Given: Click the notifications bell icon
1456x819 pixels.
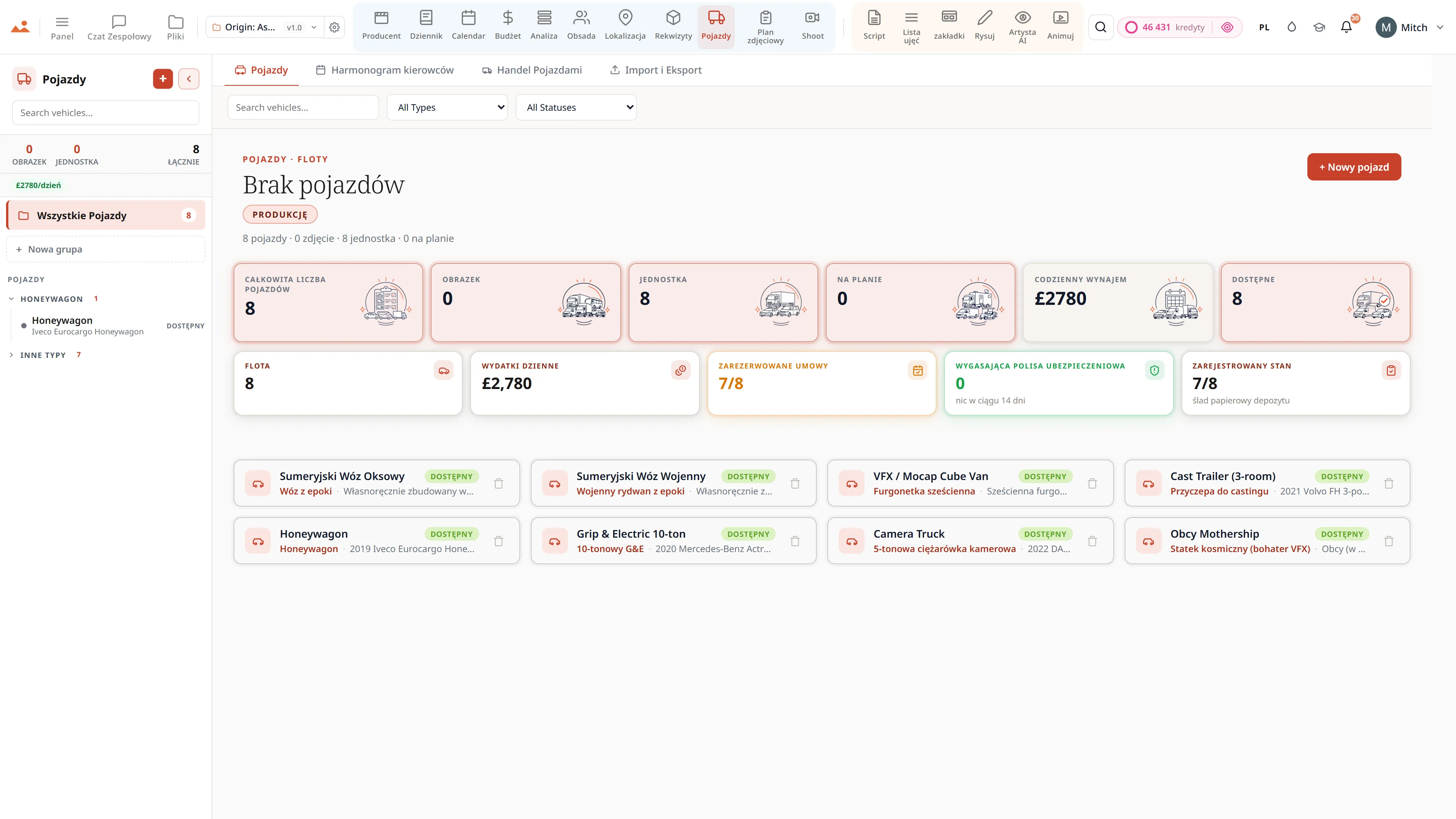Looking at the screenshot, I should (1346, 27).
